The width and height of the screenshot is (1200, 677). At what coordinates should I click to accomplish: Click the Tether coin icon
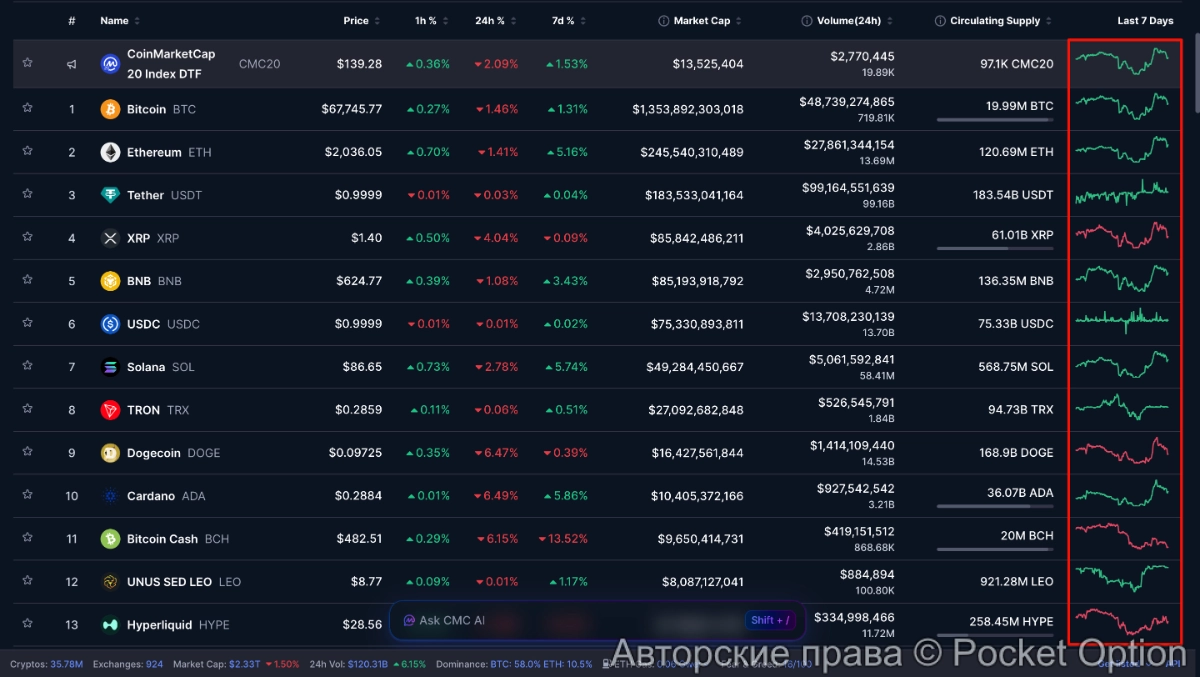click(x=110, y=195)
